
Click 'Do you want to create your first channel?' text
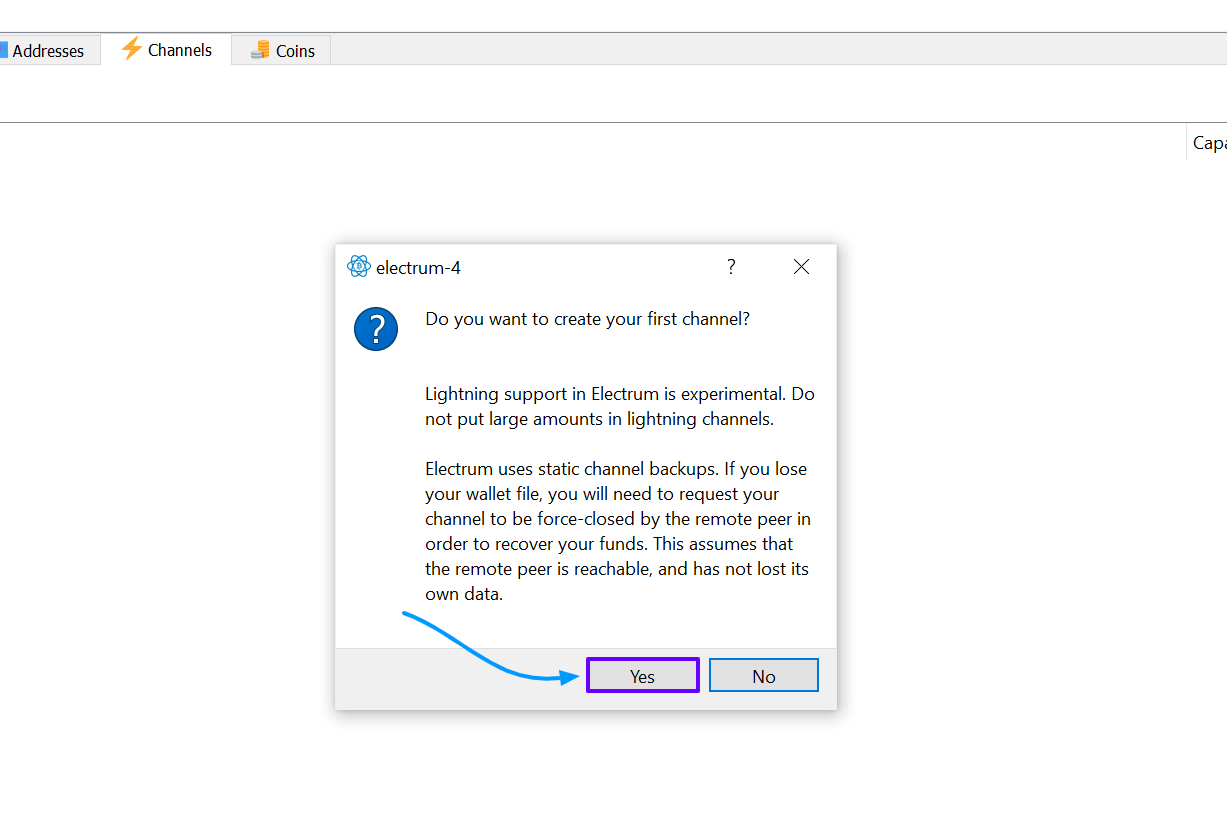coord(588,319)
